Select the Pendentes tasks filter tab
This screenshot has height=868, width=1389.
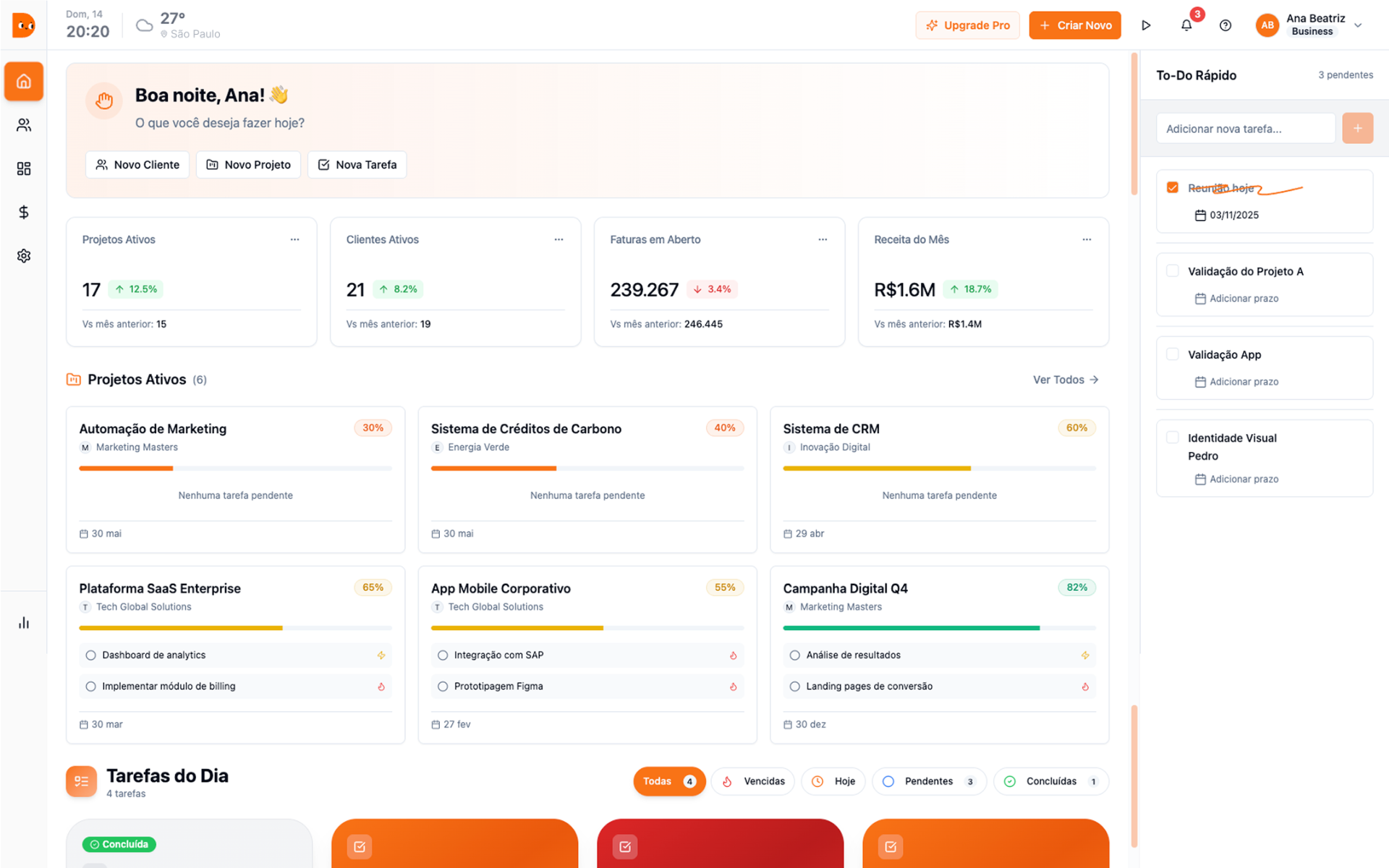tap(929, 781)
